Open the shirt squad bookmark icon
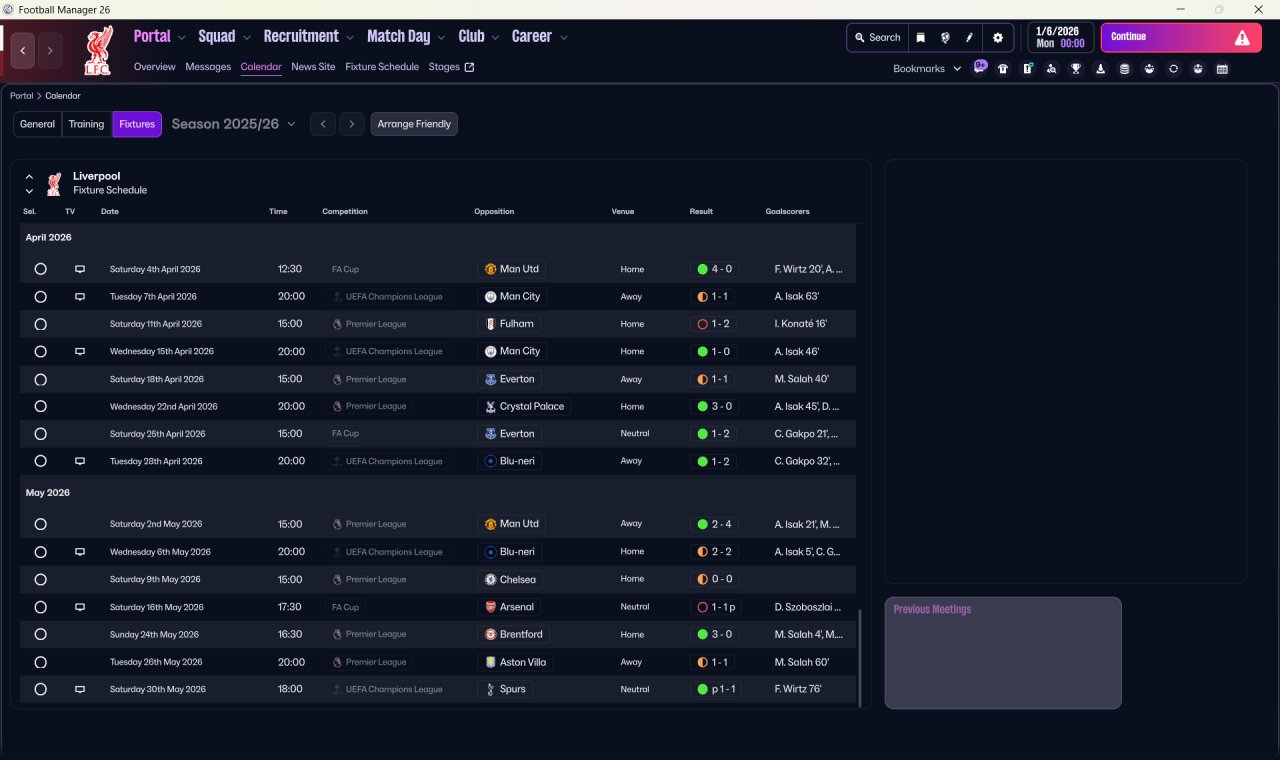This screenshot has height=760, width=1280. tap(1003, 69)
